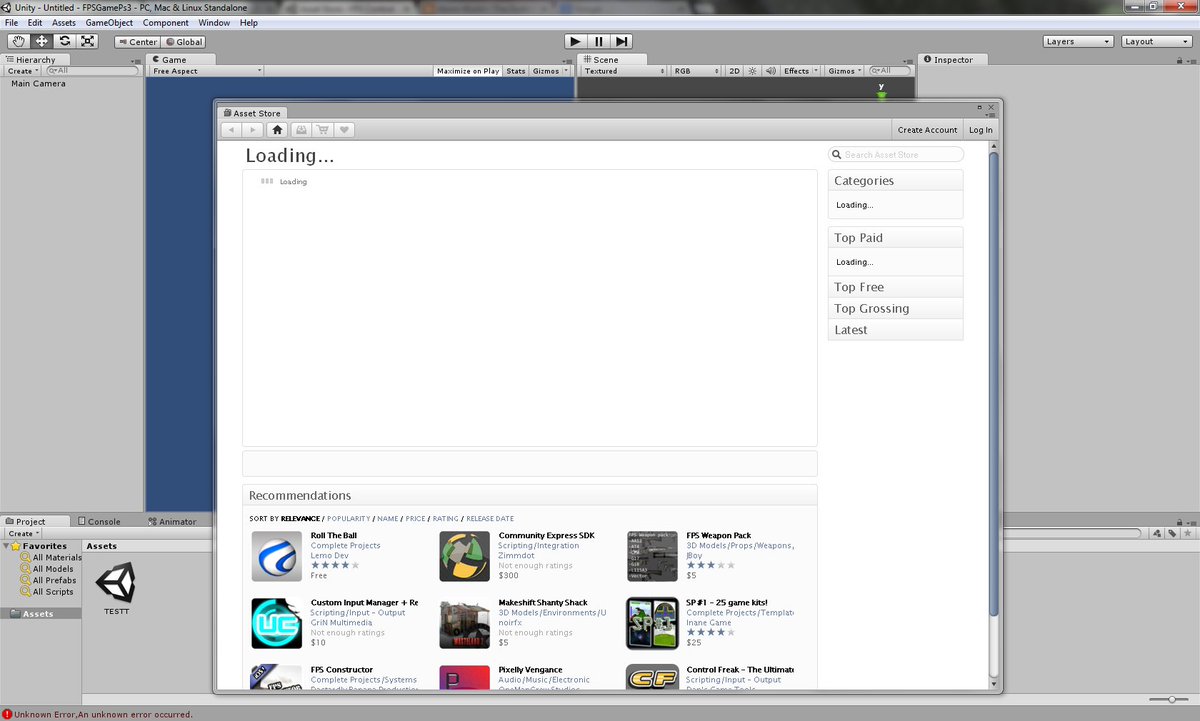Open Asset Store shopping cart
Viewport: 1200px width, 721px height.
click(322, 130)
